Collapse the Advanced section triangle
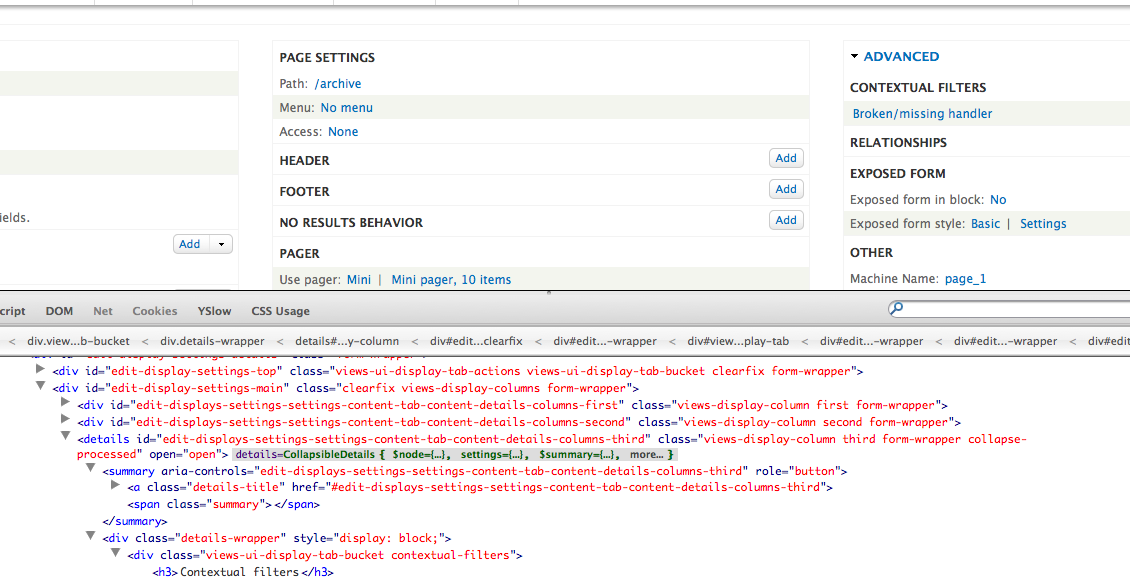Viewport: 1130px width, 579px height. 855,57
